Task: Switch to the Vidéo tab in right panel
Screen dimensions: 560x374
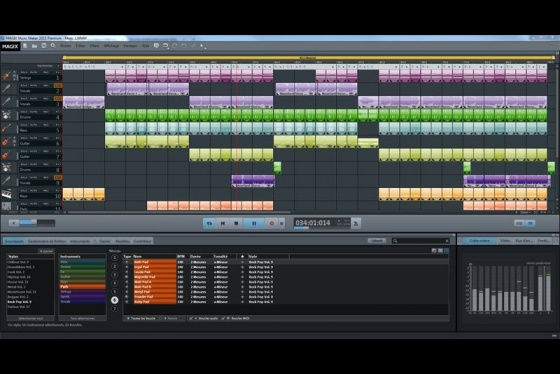Action: click(505, 241)
